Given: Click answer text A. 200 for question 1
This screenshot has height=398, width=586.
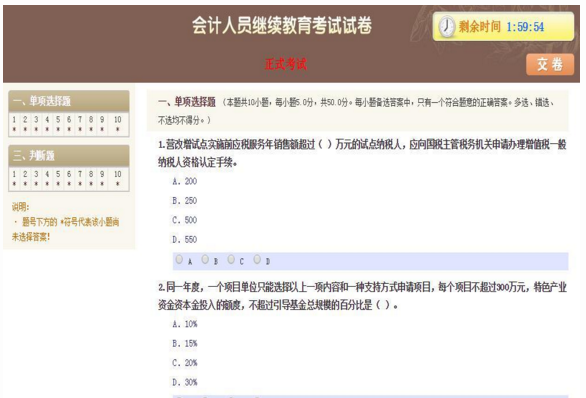Looking at the screenshot, I should click(185, 181).
